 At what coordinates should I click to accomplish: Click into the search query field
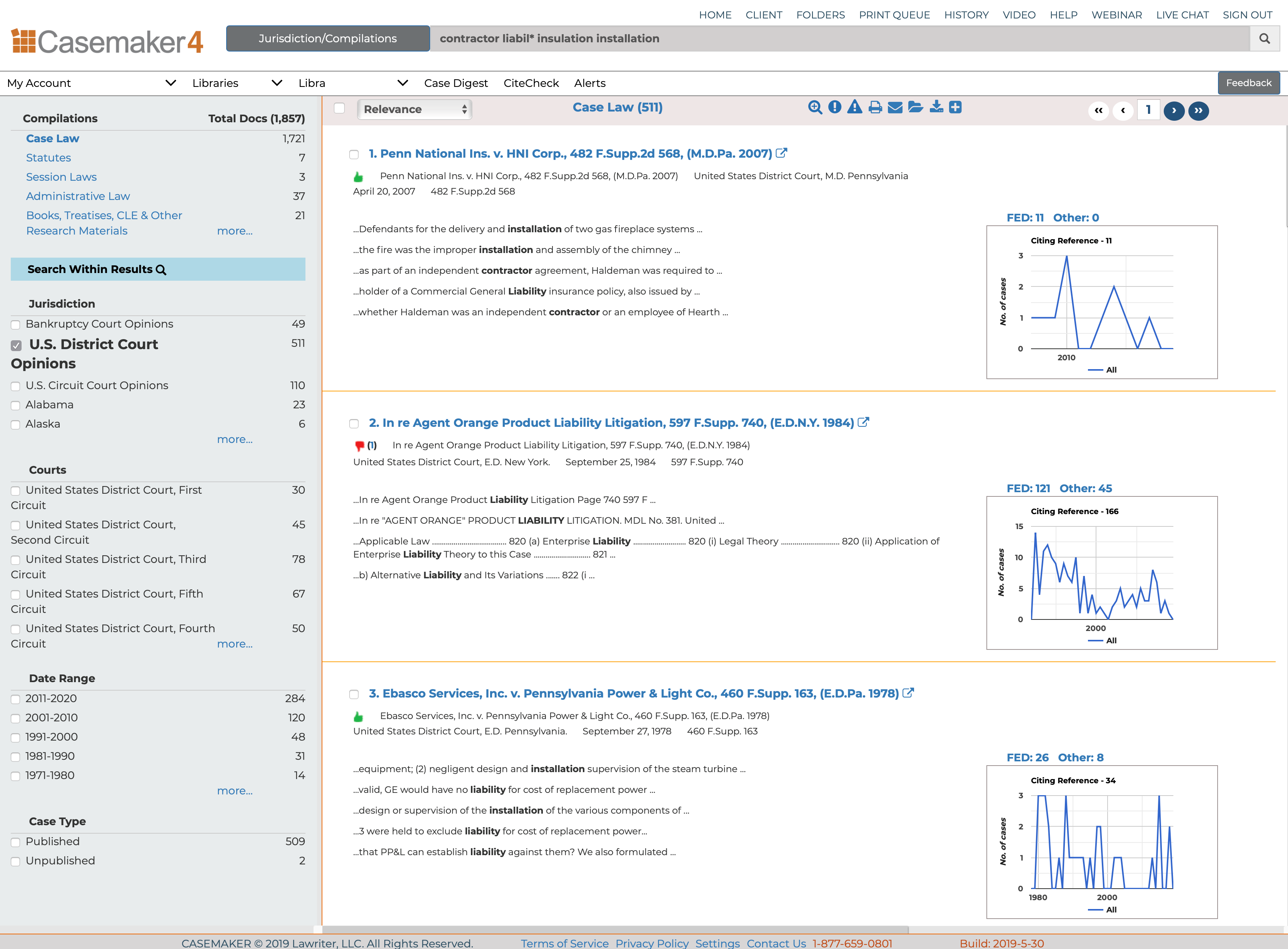click(x=840, y=38)
